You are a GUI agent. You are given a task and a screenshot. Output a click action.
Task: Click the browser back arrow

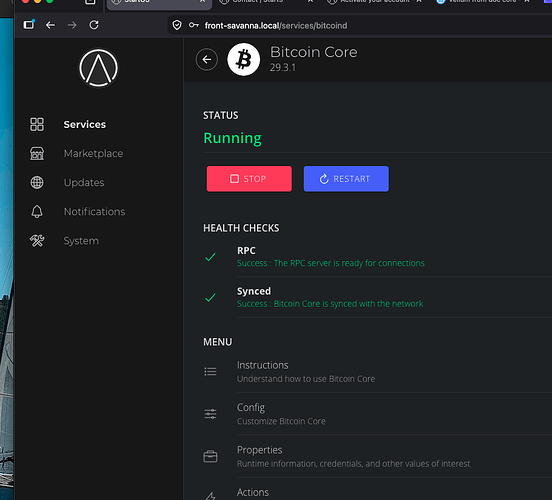click(50, 25)
